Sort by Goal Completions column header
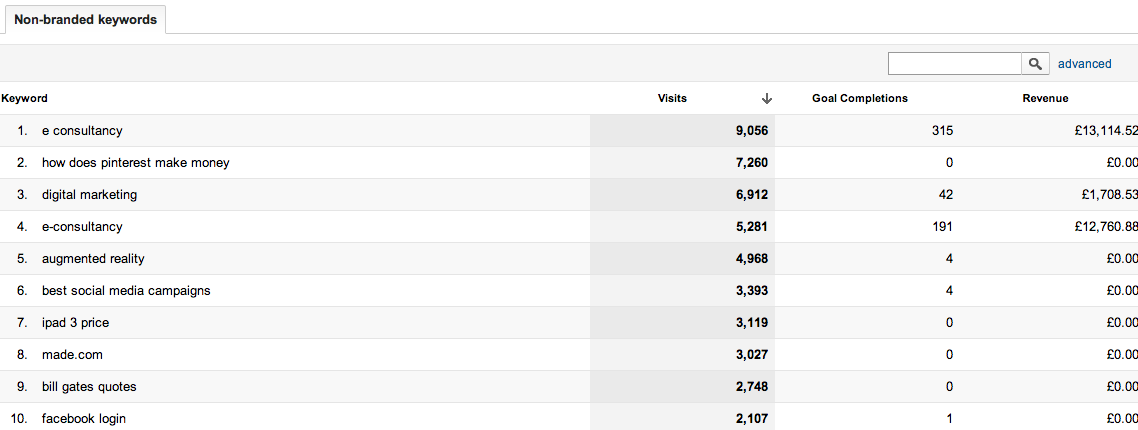Screen dimensions: 1138x430 point(859,98)
